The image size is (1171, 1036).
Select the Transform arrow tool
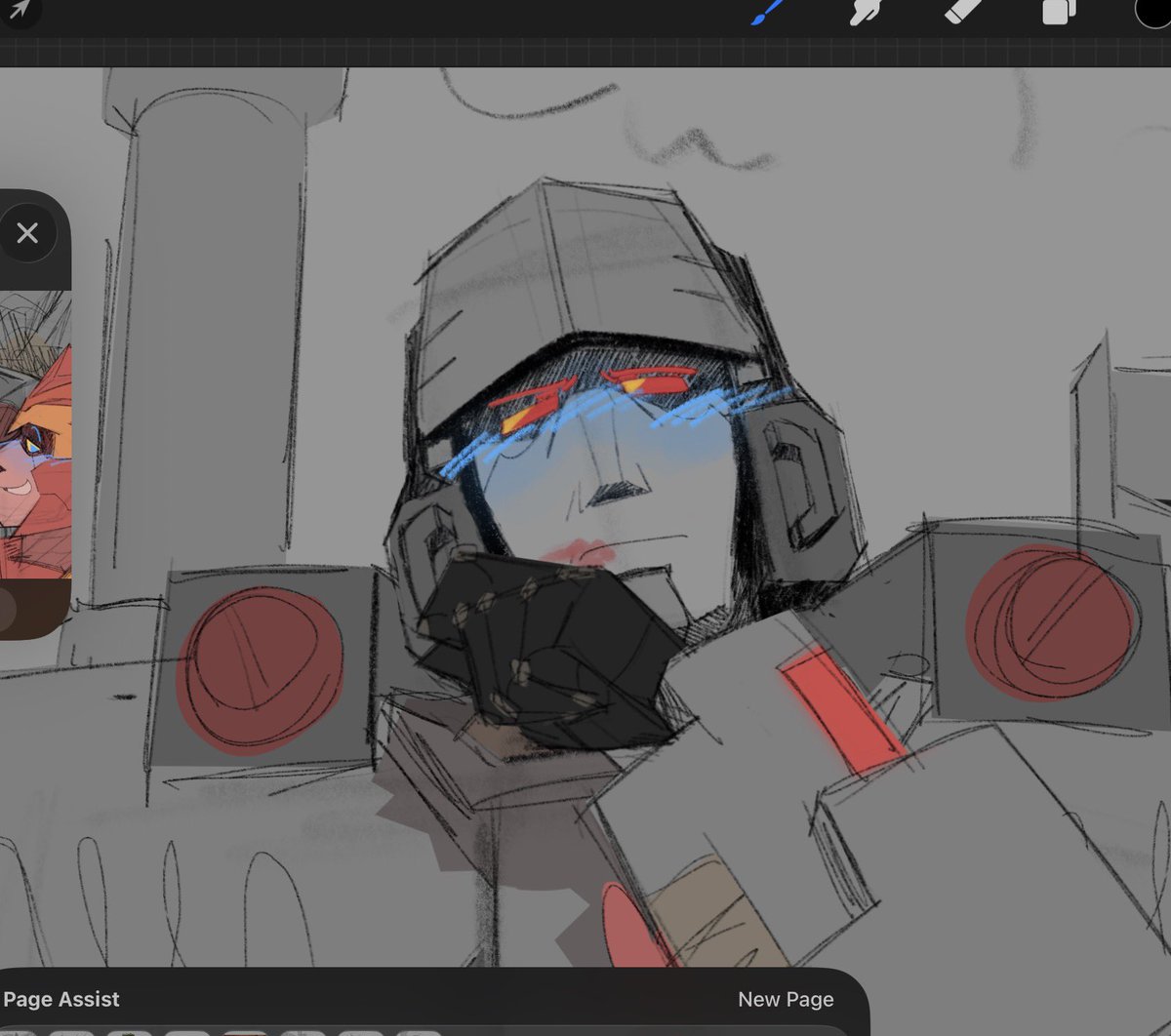click(x=20, y=12)
